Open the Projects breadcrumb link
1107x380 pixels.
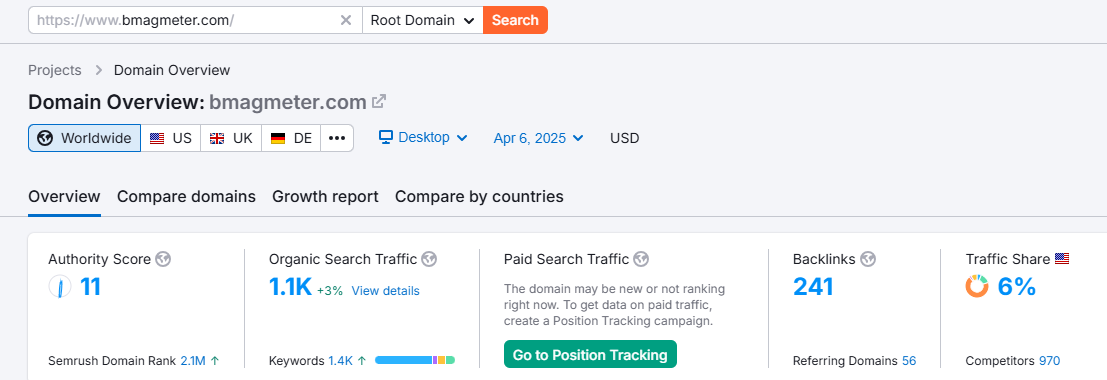(x=54, y=70)
